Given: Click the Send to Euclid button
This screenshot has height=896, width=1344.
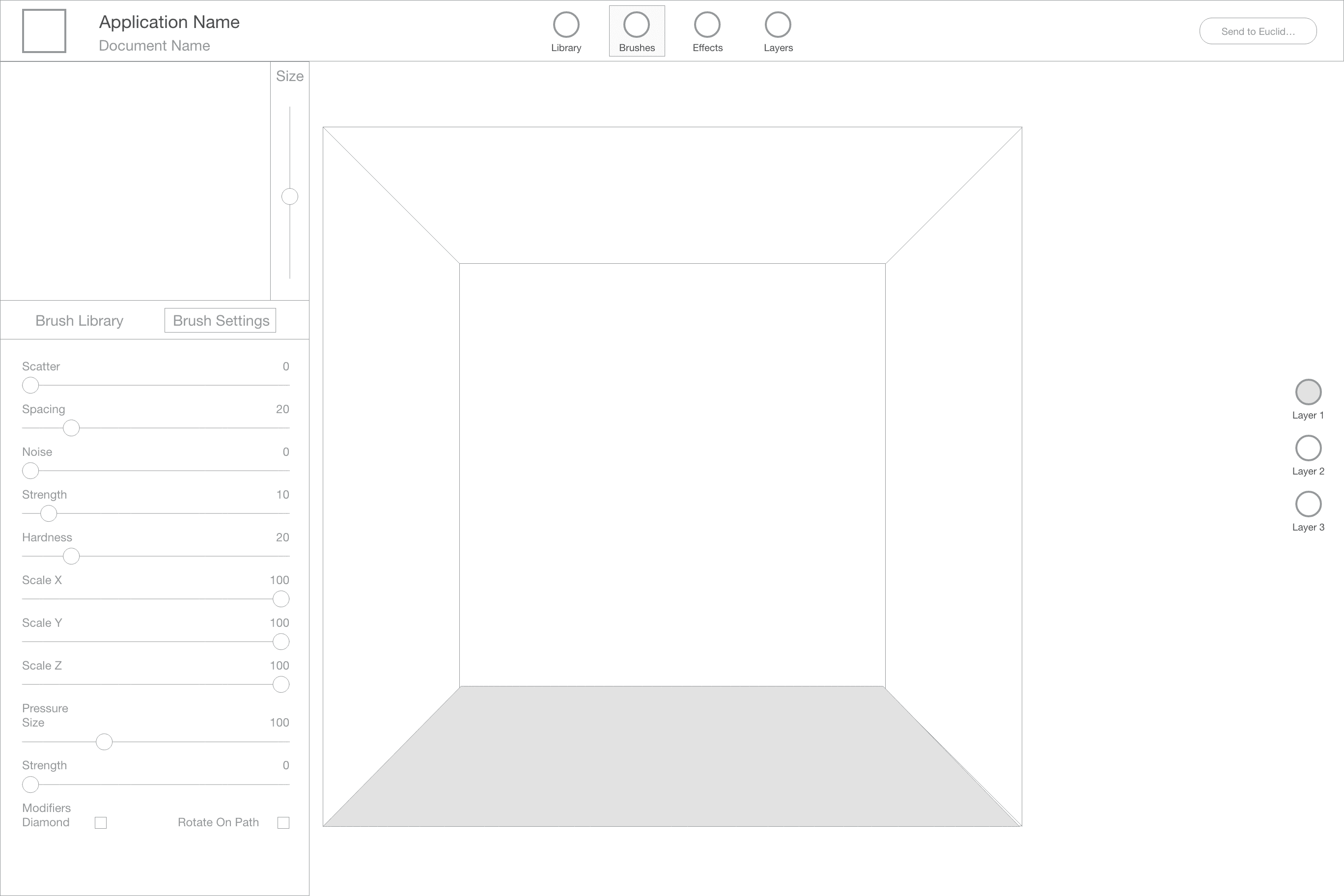Looking at the screenshot, I should point(1258,31).
